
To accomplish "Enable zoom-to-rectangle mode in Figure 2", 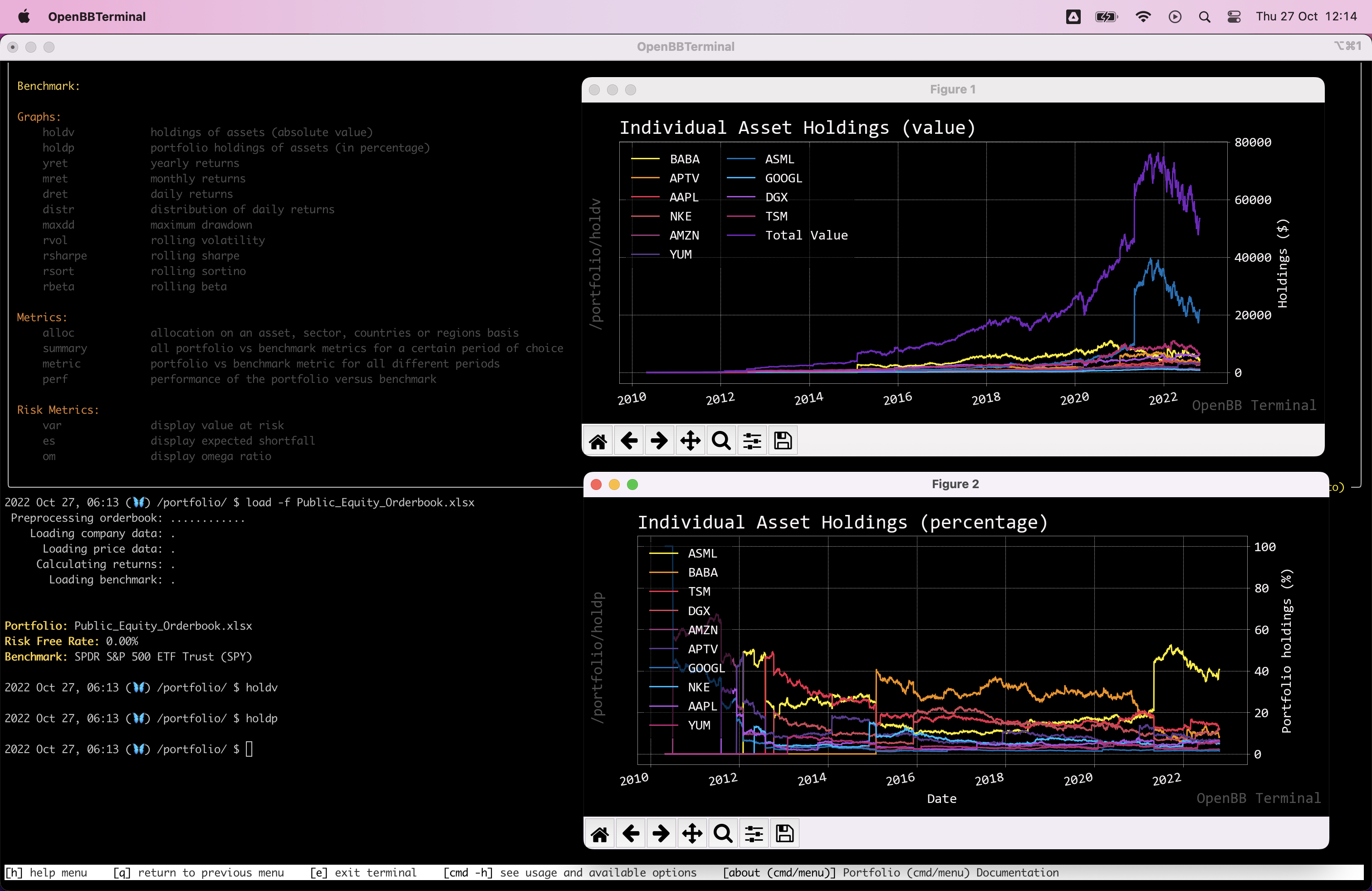I will click(x=722, y=833).
